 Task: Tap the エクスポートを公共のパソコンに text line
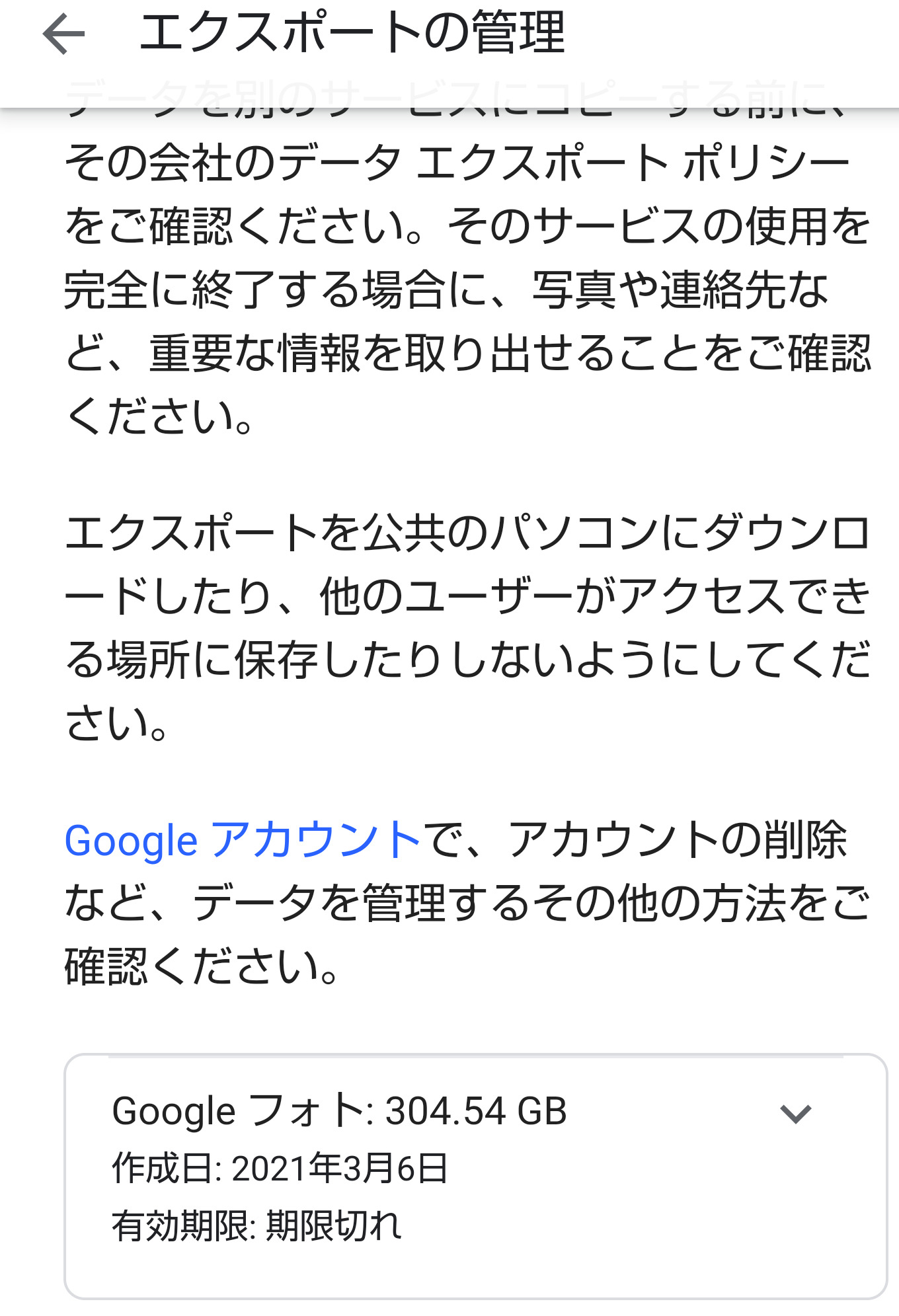pos(467,533)
